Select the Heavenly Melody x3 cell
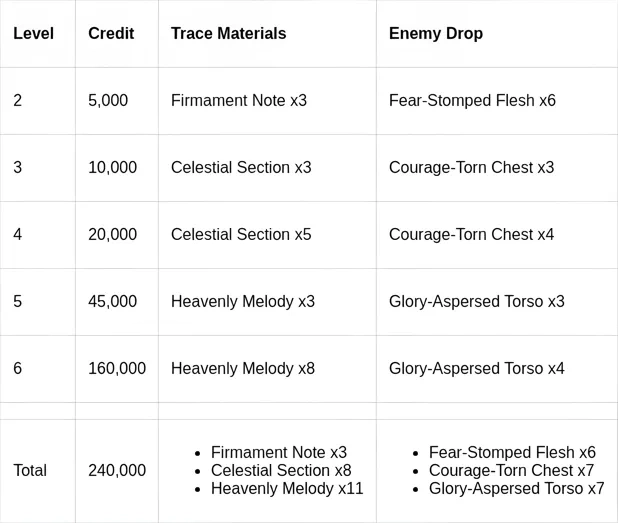Viewport: 618px width, 523px height. [x=242, y=302]
